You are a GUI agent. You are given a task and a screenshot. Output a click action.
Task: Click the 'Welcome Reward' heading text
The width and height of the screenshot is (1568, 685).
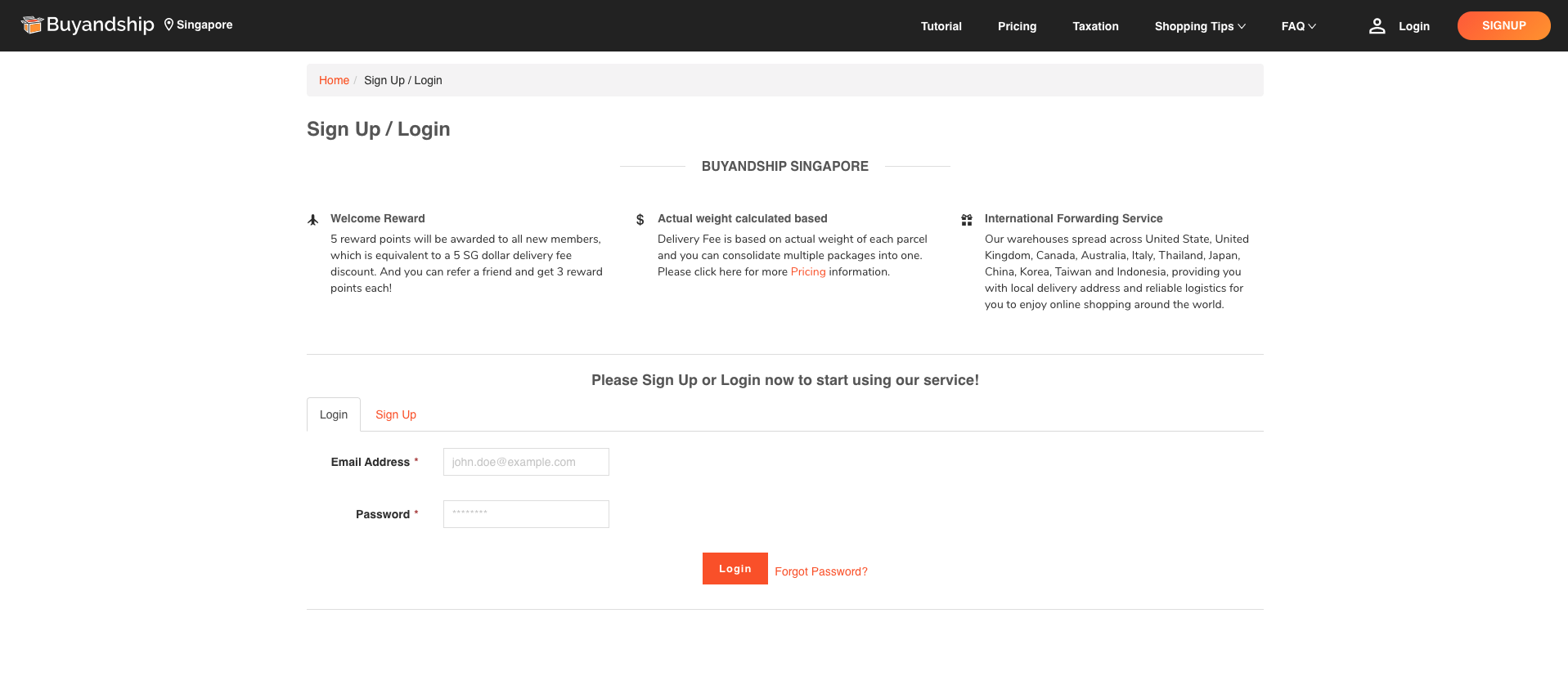click(378, 218)
